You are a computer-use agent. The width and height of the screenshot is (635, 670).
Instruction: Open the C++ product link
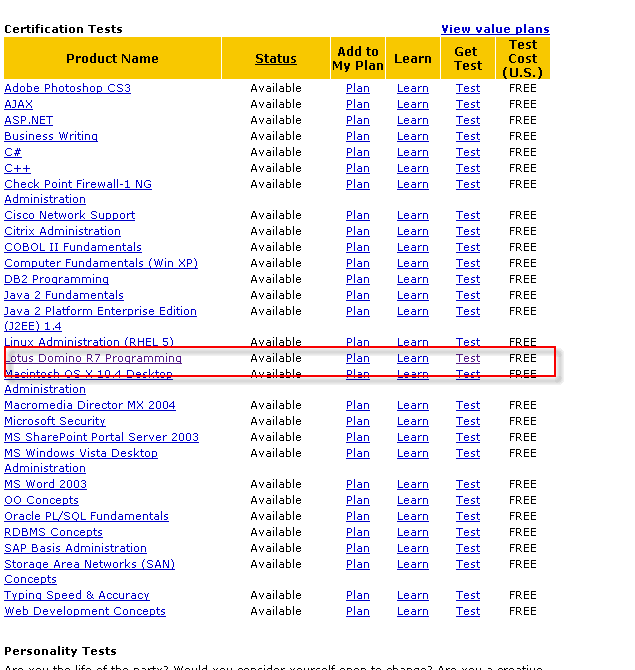[x=18, y=168]
